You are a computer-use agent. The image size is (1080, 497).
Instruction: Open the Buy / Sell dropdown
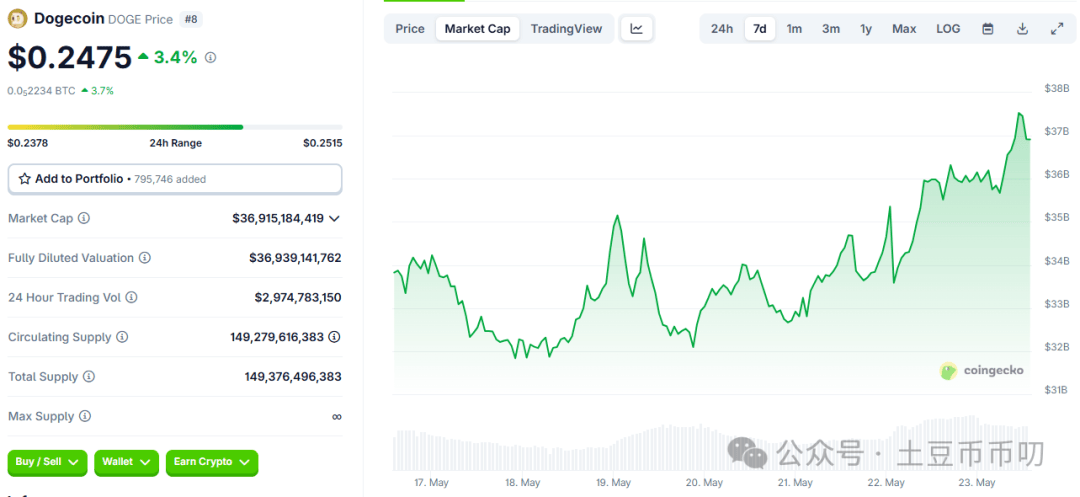(48, 463)
